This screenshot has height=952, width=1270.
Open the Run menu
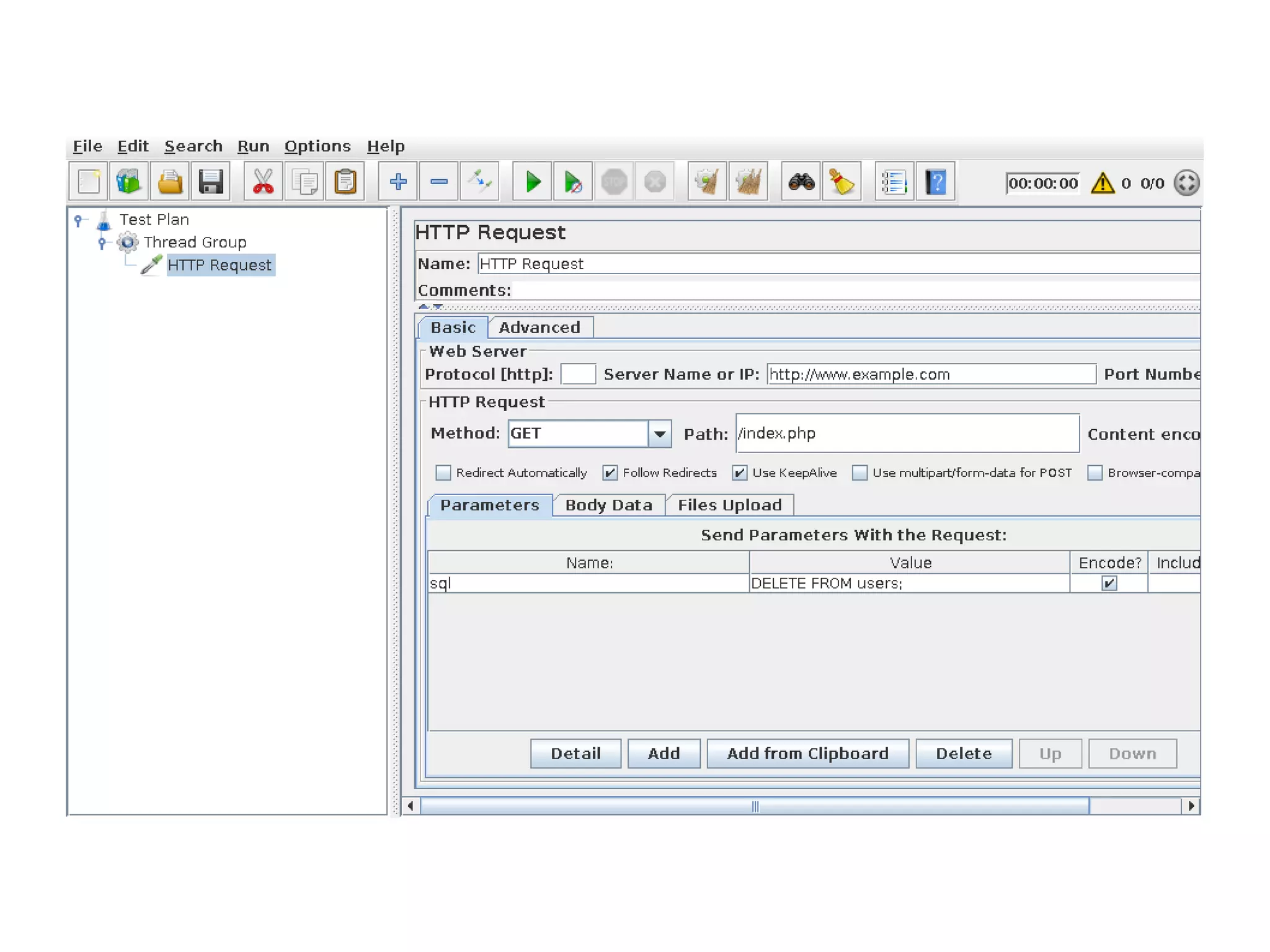coord(253,146)
